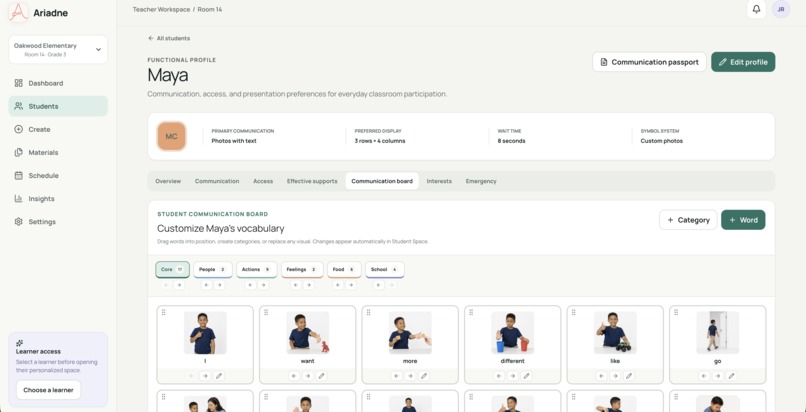Open the notifications bell
Viewport: 806px width, 412px height.
756,9
